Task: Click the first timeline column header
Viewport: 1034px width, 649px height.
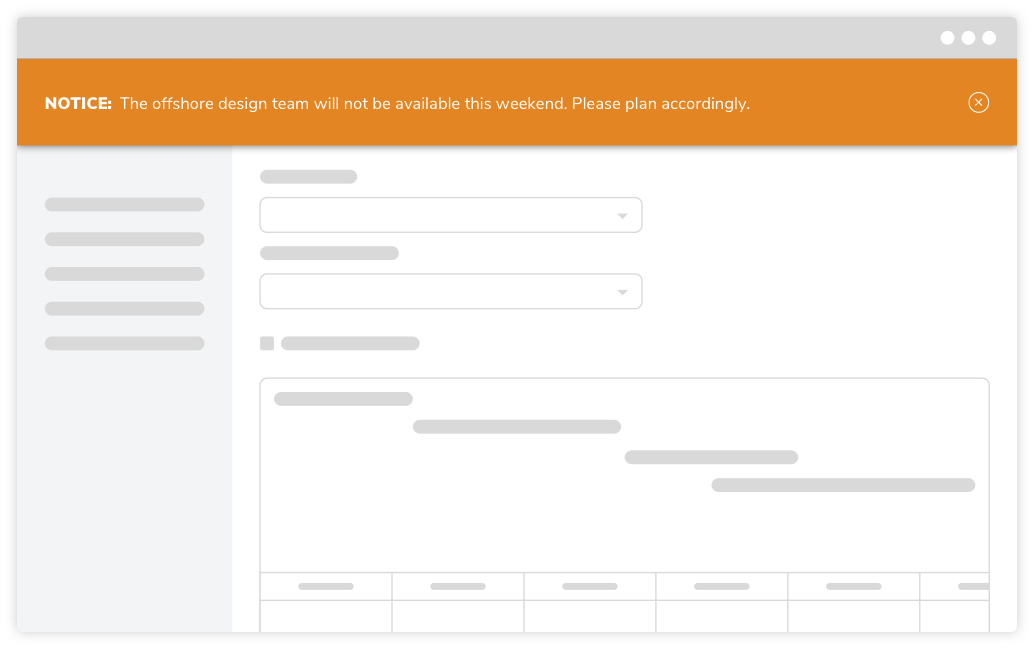Action: coord(326,586)
